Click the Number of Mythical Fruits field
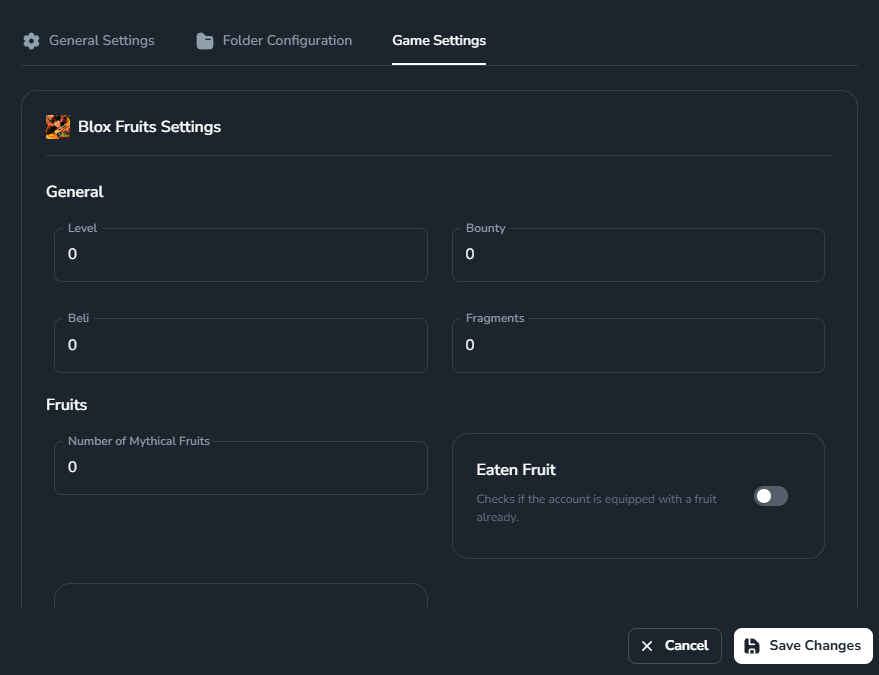879x675 pixels. coord(240,467)
